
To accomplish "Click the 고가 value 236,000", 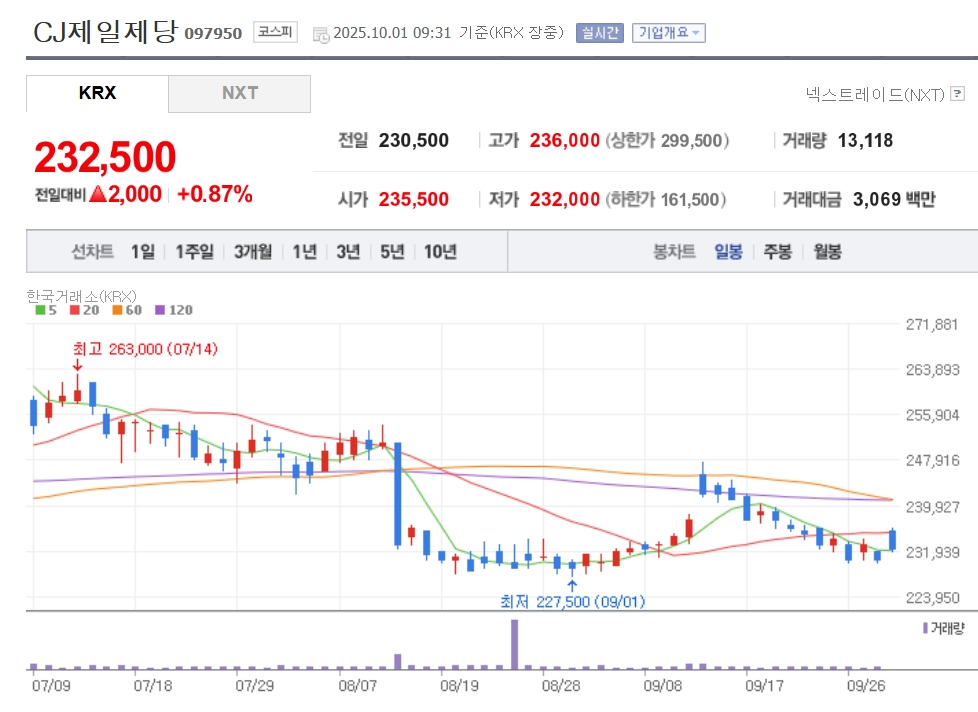I will tap(564, 140).
